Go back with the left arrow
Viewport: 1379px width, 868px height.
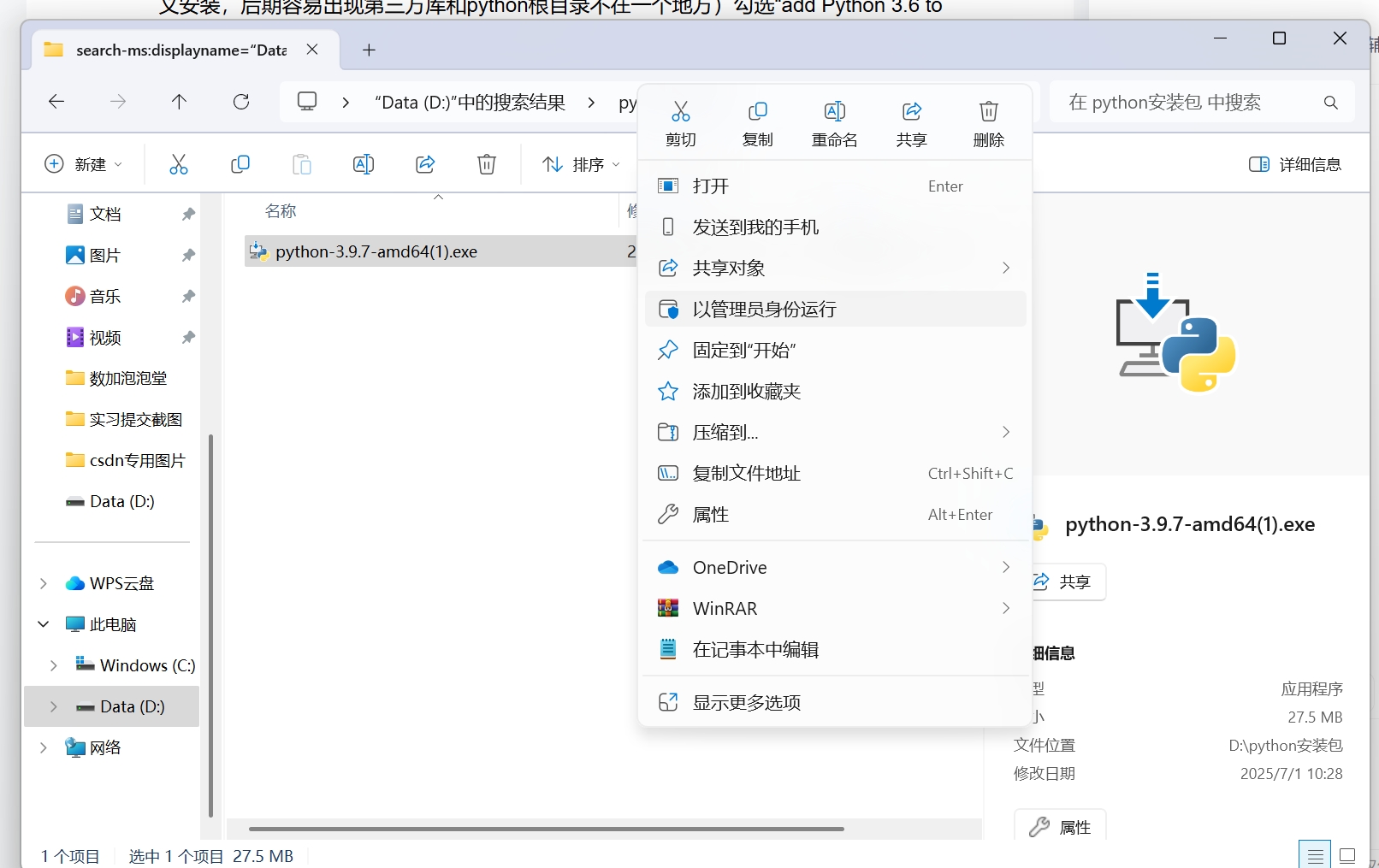[x=56, y=102]
